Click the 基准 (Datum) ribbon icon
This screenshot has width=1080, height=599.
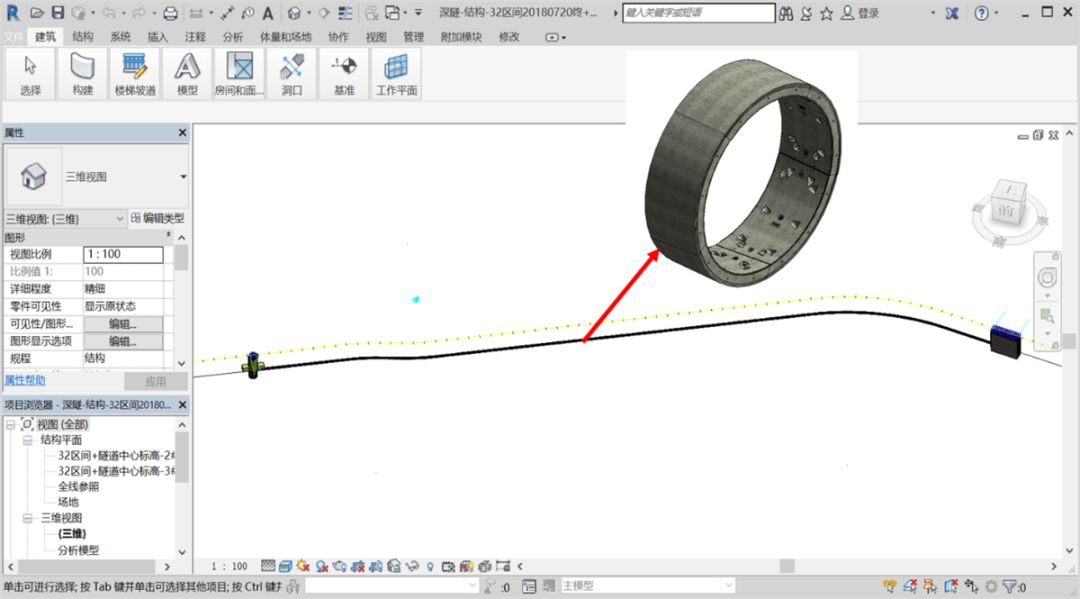344,73
